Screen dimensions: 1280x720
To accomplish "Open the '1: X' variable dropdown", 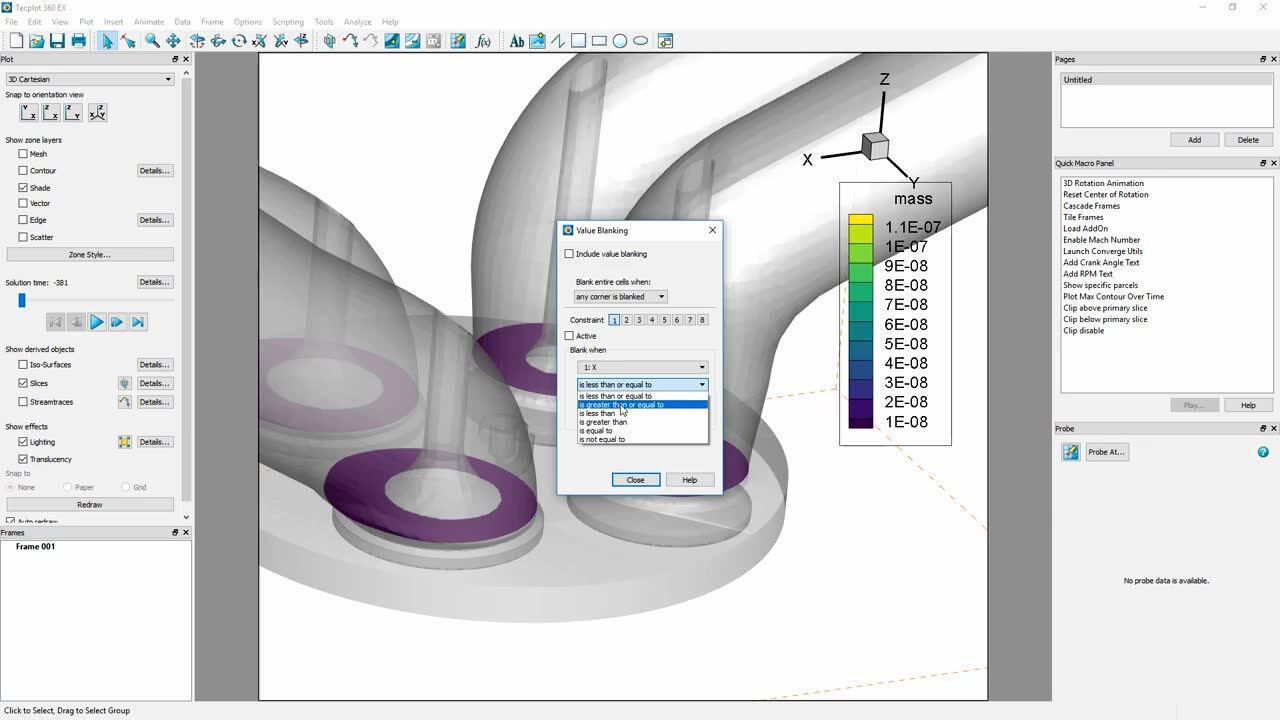I will 642,367.
